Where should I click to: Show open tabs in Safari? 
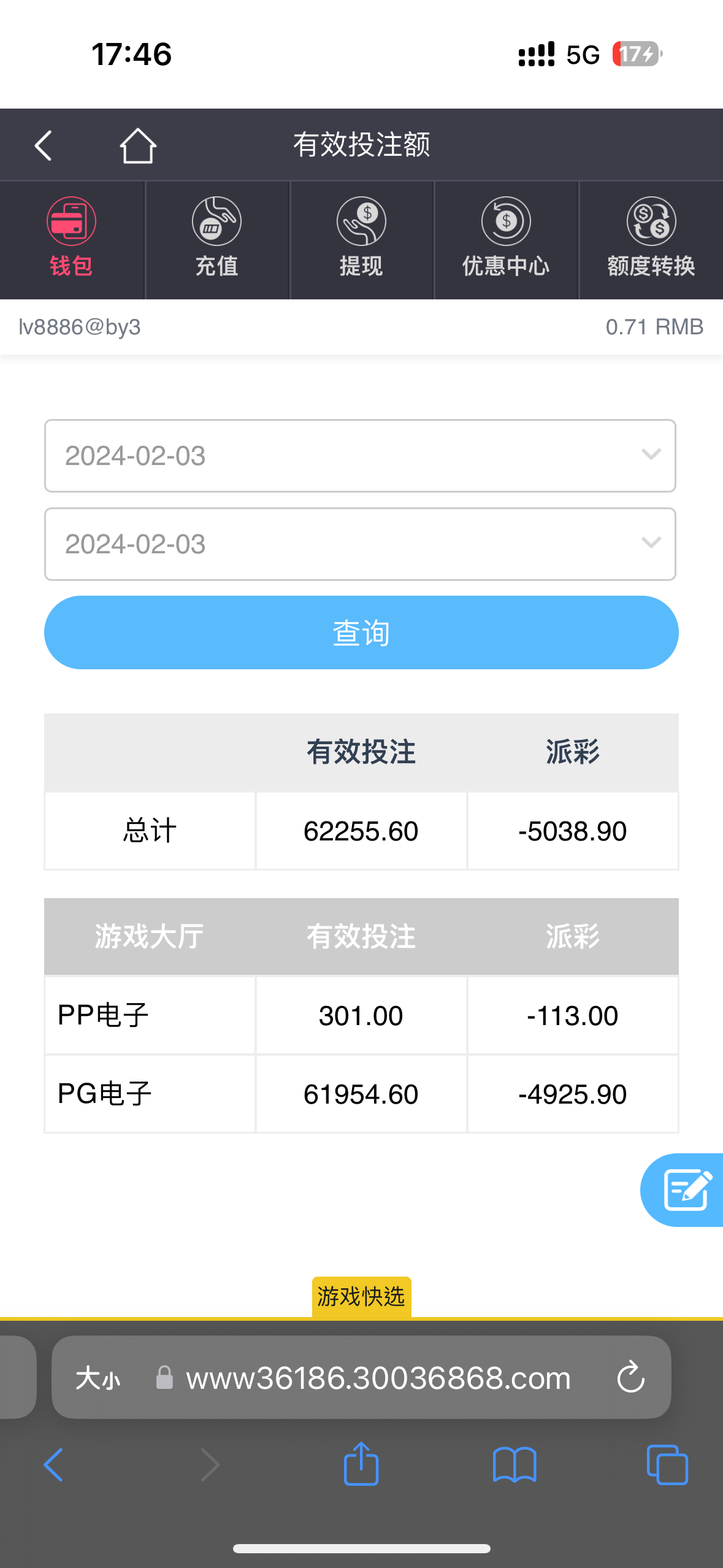(x=667, y=1465)
